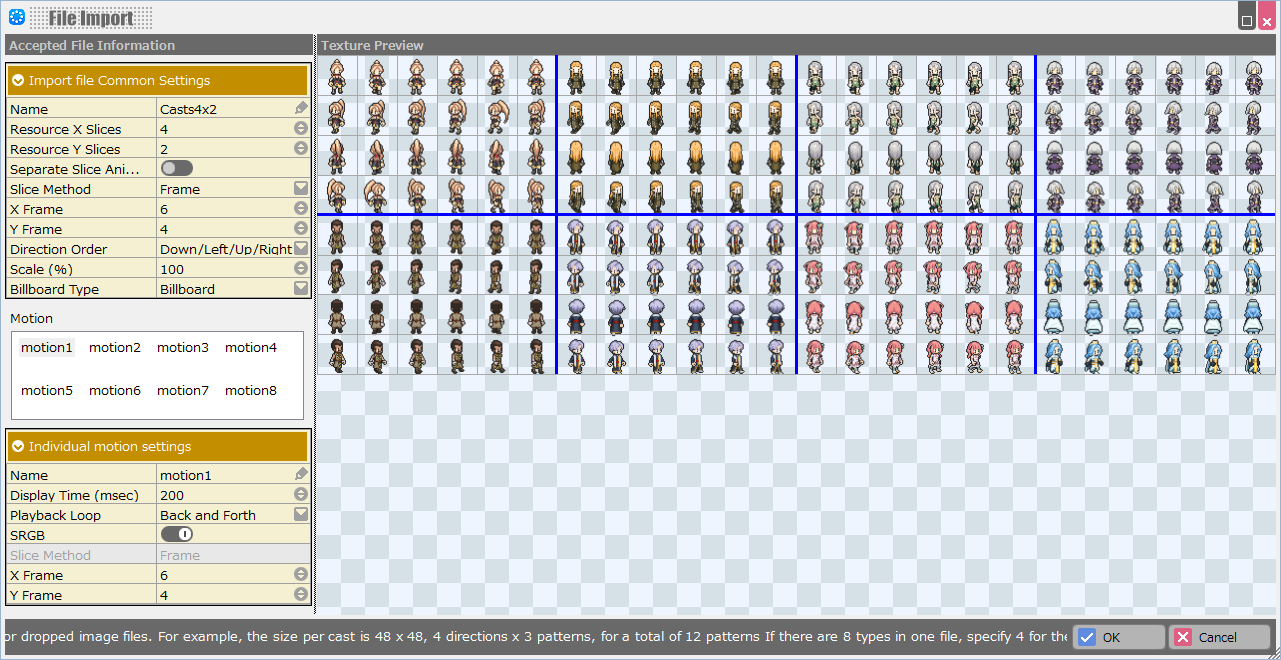Click the dice application icon in the title bar
This screenshot has width=1281, height=660.
(15, 15)
